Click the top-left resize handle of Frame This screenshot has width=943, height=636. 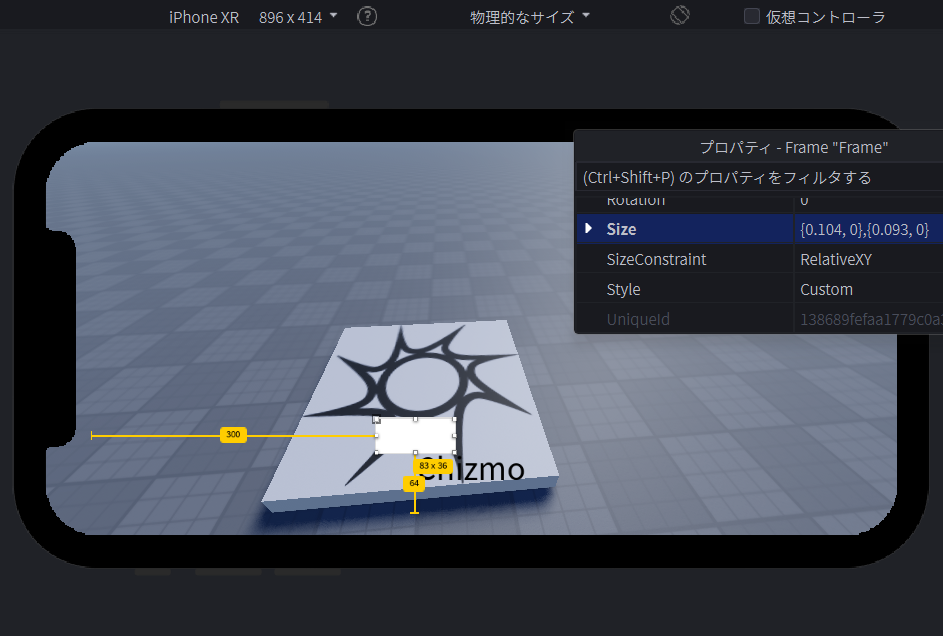pyautogui.click(x=376, y=419)
